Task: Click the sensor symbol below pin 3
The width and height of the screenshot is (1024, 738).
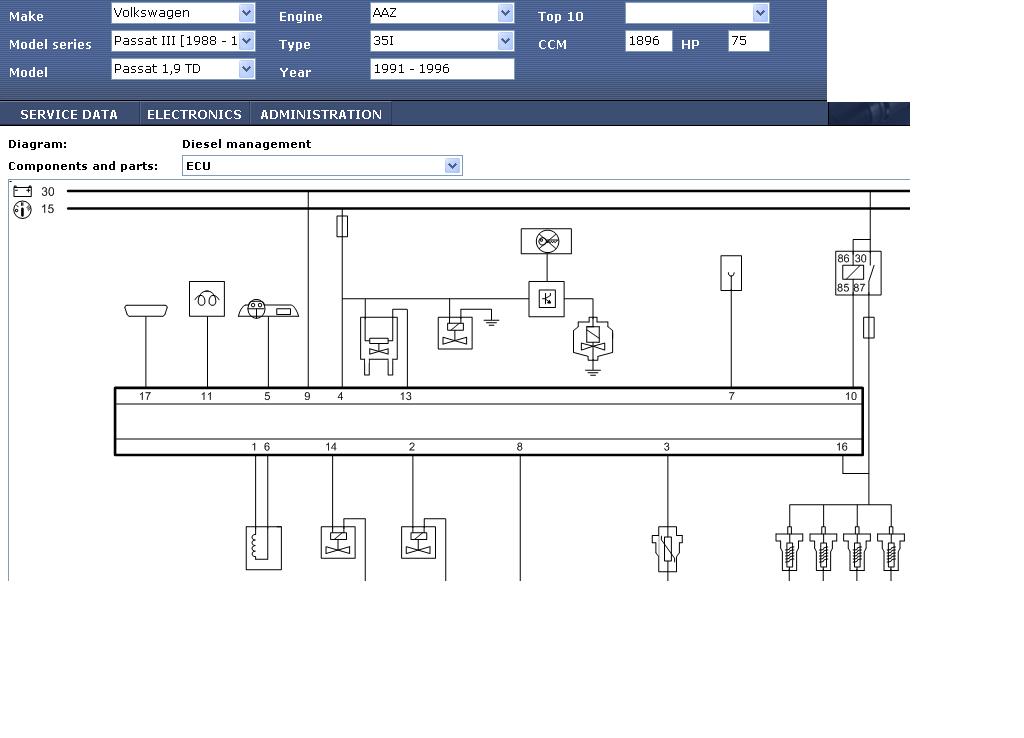Action: tap(667, 549)
